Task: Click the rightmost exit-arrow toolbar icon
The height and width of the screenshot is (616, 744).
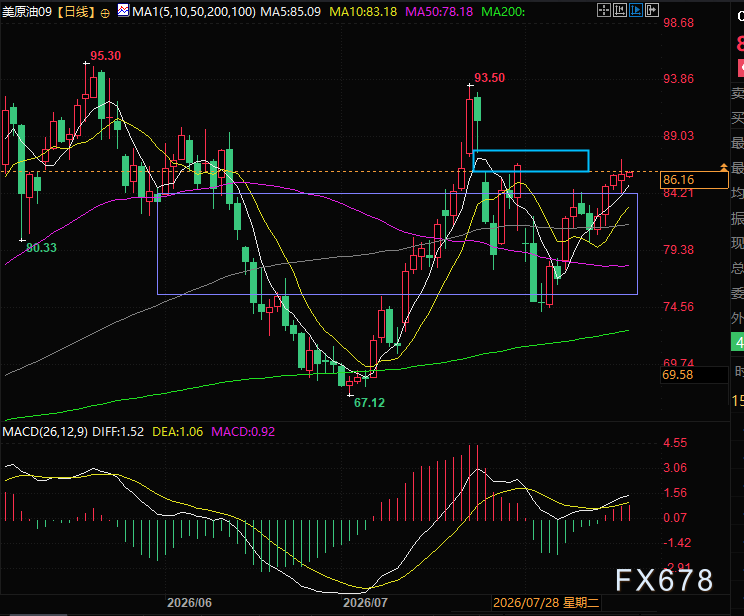Action: [652, 10]
